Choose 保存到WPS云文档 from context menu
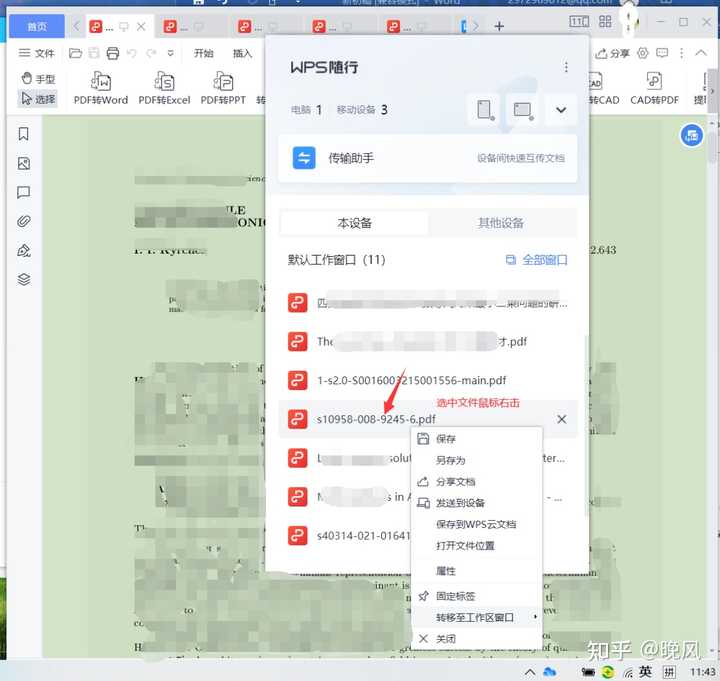Screen dimensions: 720x681 point(476,524)
